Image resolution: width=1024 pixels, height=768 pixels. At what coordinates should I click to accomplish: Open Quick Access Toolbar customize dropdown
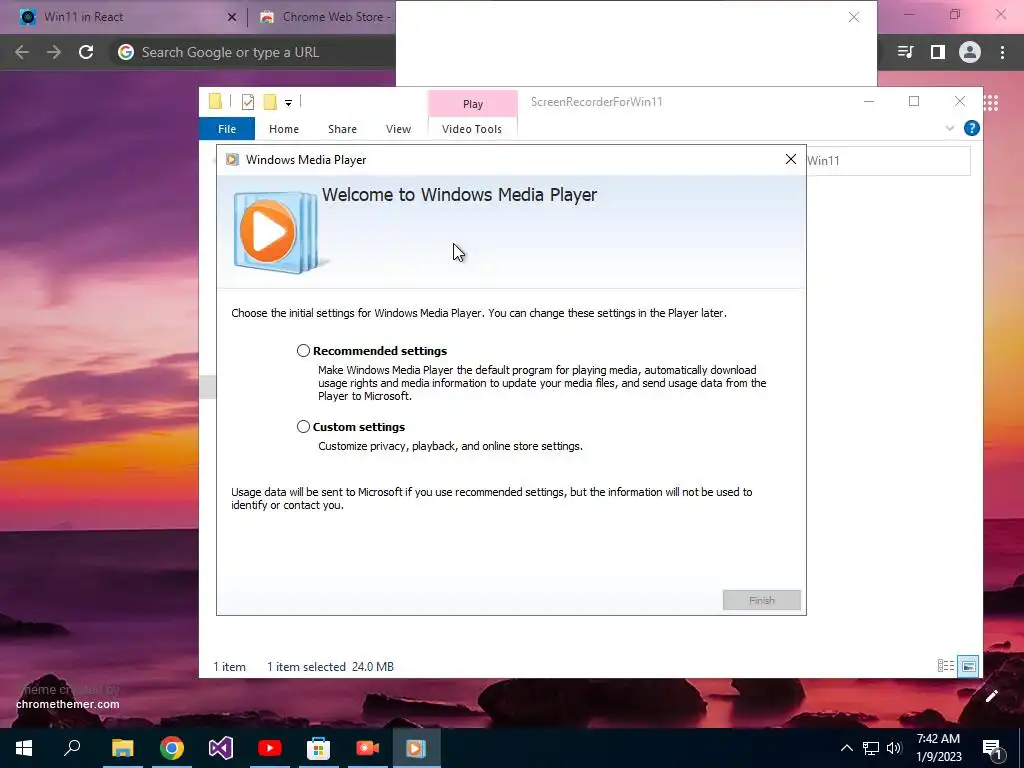pos(288,102)
